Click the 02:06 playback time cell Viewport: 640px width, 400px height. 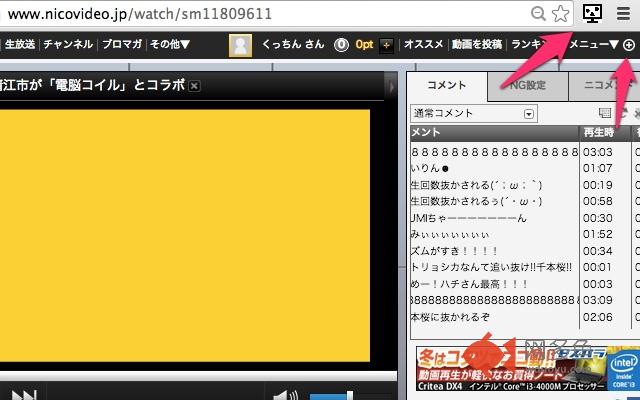click(x=598, y=317)
